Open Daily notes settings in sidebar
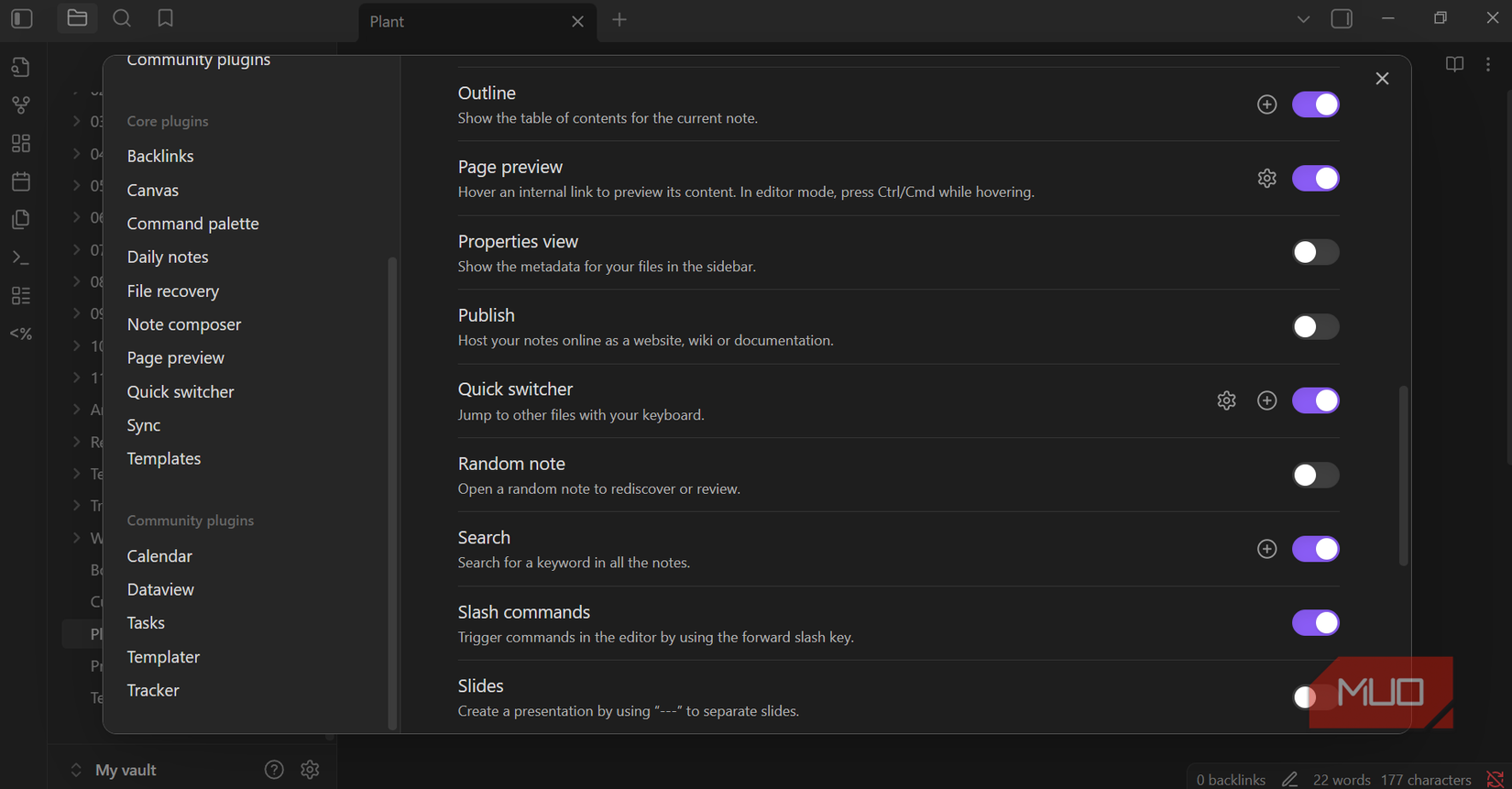The height and width of the screenshot is (789, 1512). 168,258
